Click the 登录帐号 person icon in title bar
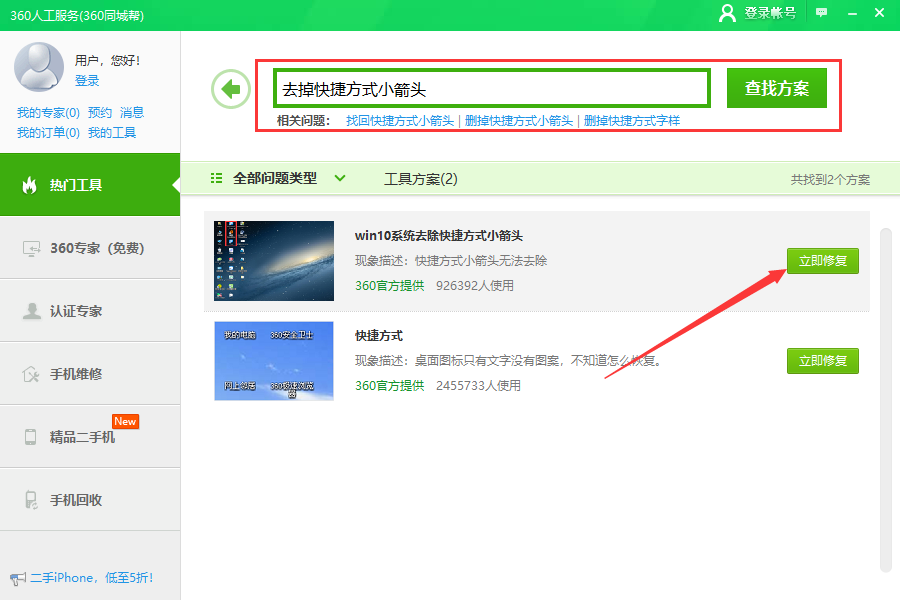The width and height of the screenshot is (900, 600). (x=728, y=12)
